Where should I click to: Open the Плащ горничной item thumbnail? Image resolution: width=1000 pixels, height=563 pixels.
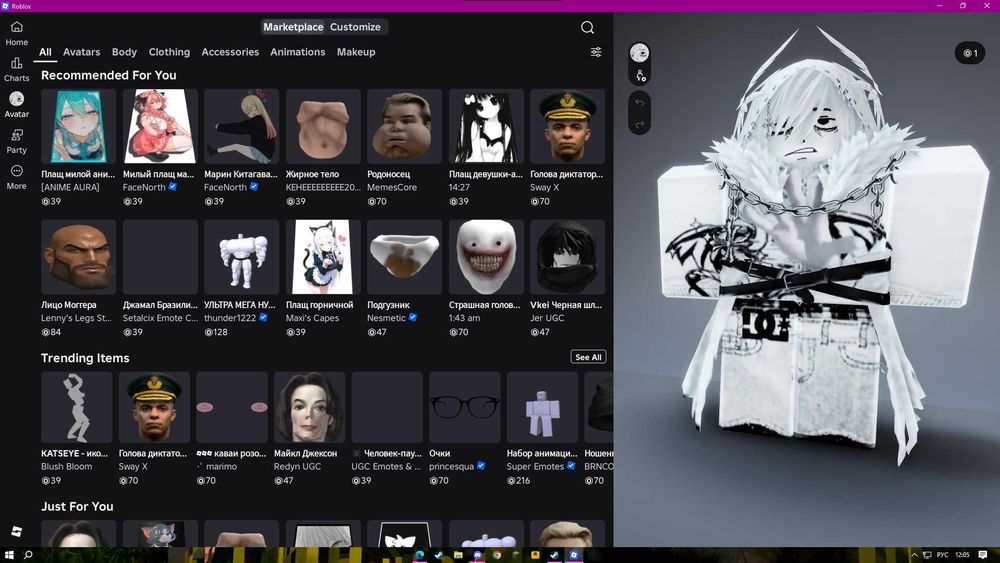323,257
